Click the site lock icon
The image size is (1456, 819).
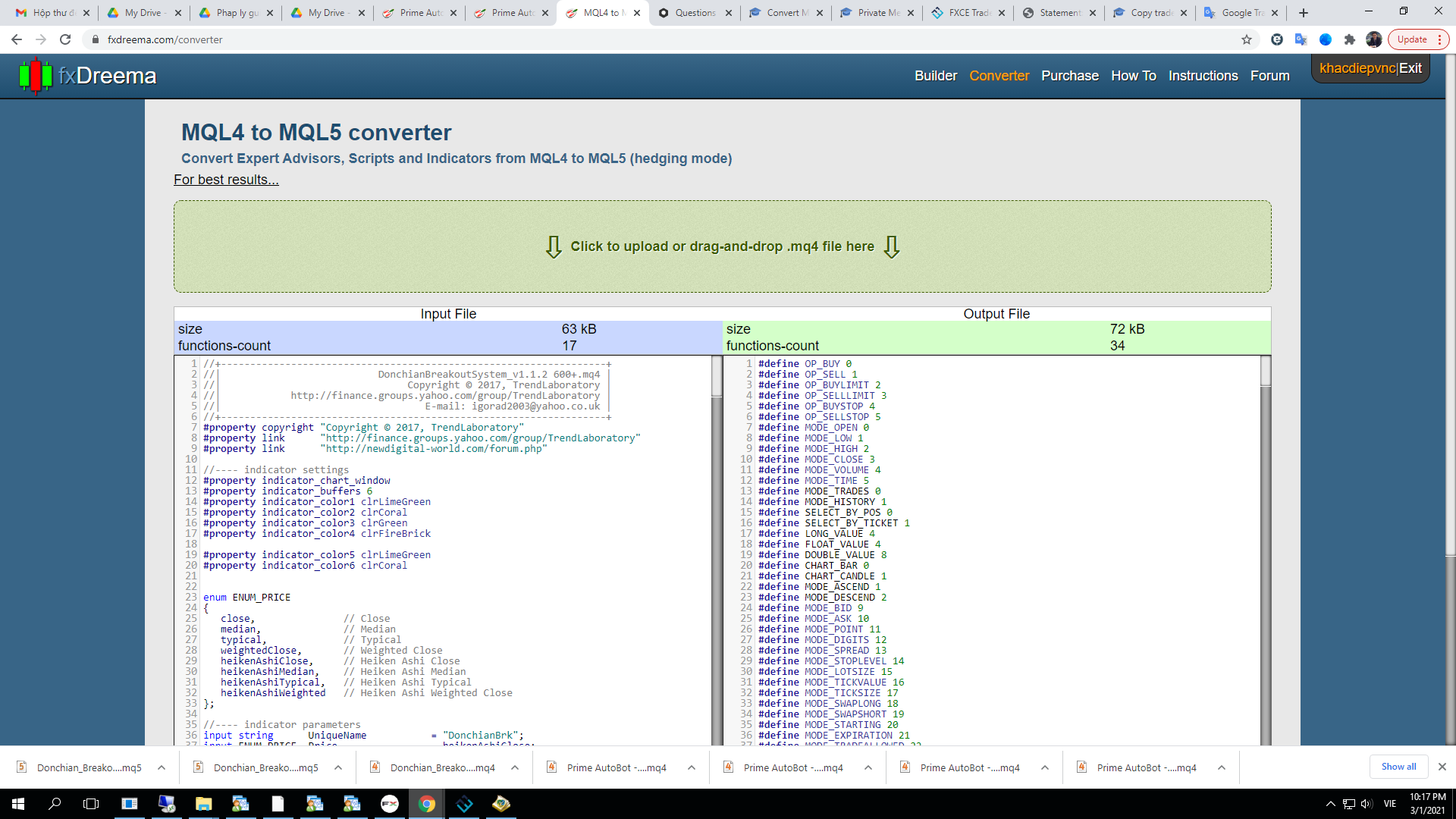click(96, 39)
